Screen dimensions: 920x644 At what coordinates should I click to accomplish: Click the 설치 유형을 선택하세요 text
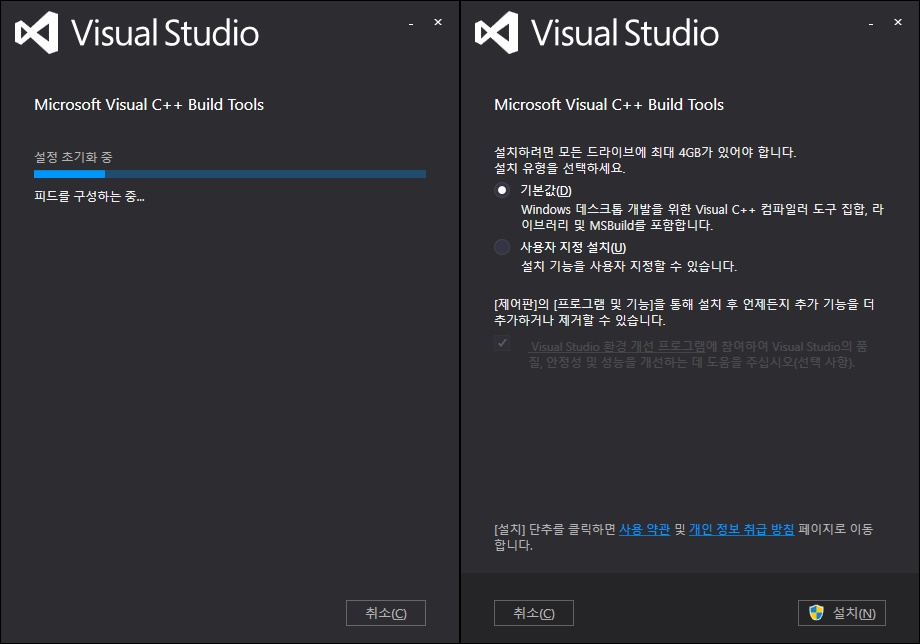point(560,168)
